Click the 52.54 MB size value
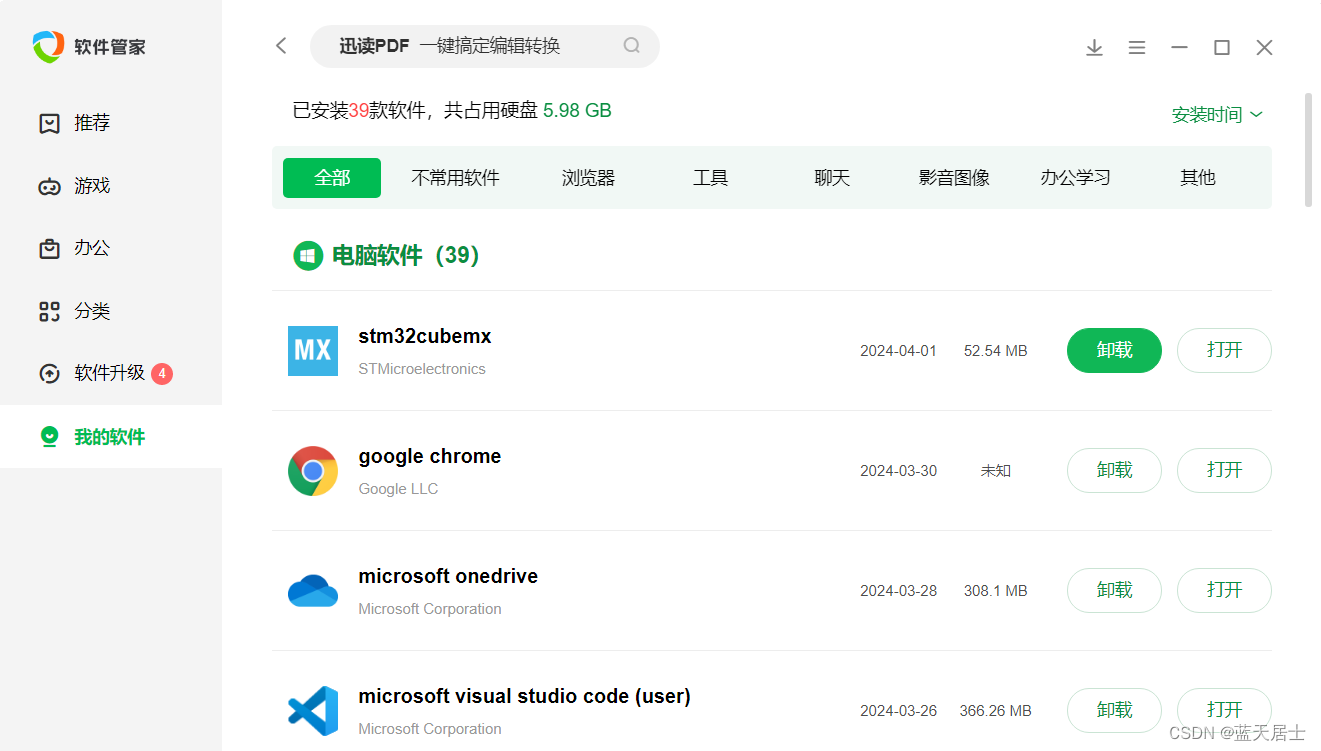This screenshot has width=1321, height=751. click(x=995, y=351)
